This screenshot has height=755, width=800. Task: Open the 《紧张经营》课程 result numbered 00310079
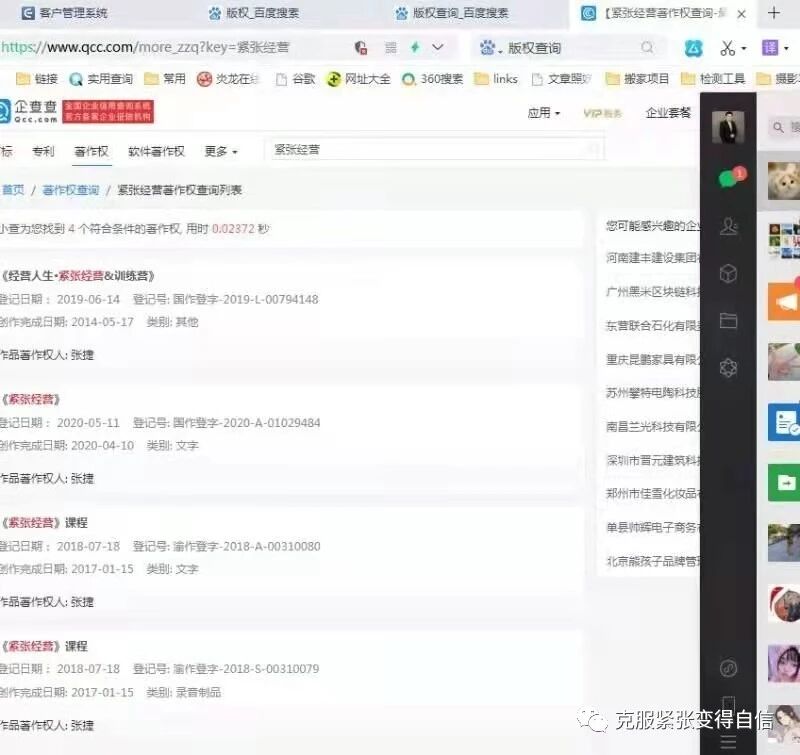click(44, 646)
